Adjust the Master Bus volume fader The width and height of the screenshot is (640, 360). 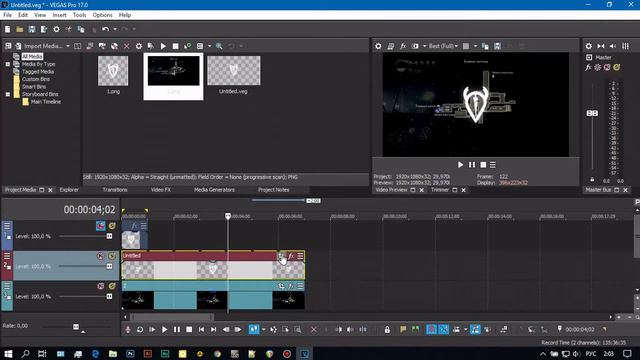pos(592,113)
